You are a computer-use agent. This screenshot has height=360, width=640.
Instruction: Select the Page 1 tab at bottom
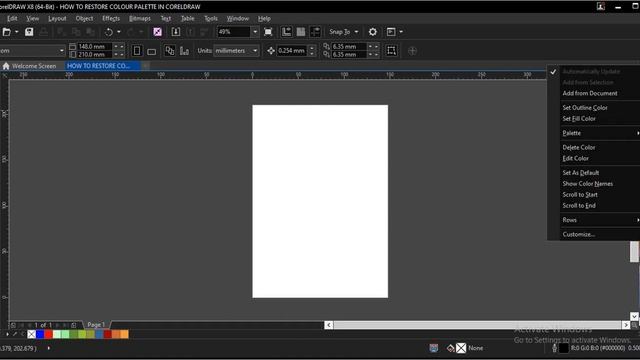96,325
